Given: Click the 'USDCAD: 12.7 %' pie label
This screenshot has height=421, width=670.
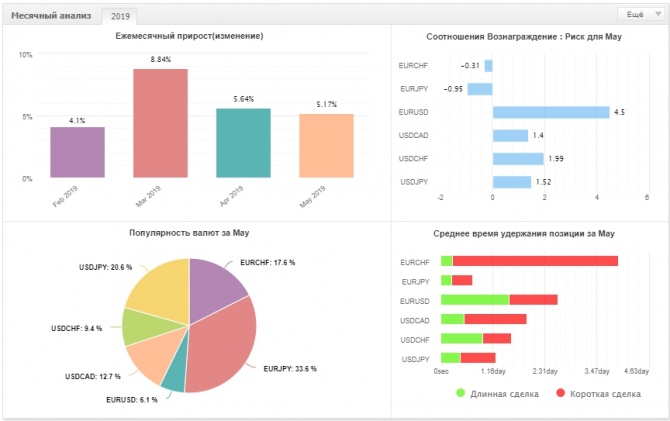Looking at the screenshot, I should click(x=93, y=377).
